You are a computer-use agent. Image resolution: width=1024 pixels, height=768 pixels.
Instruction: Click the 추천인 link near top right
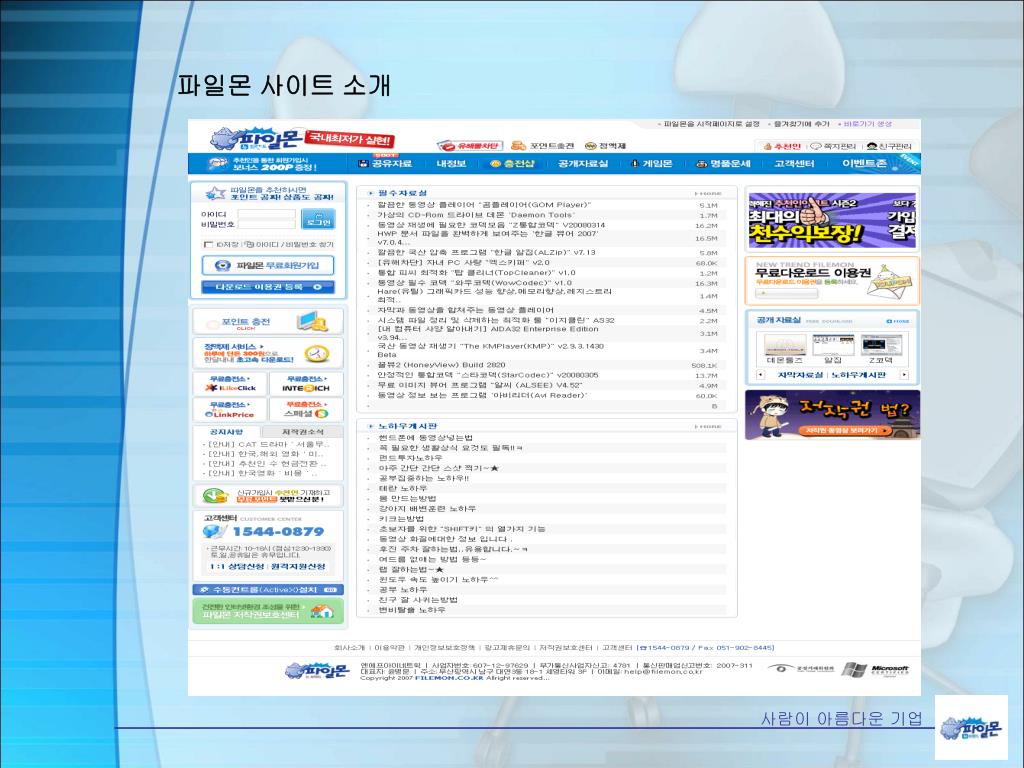[x=782, y=146]
